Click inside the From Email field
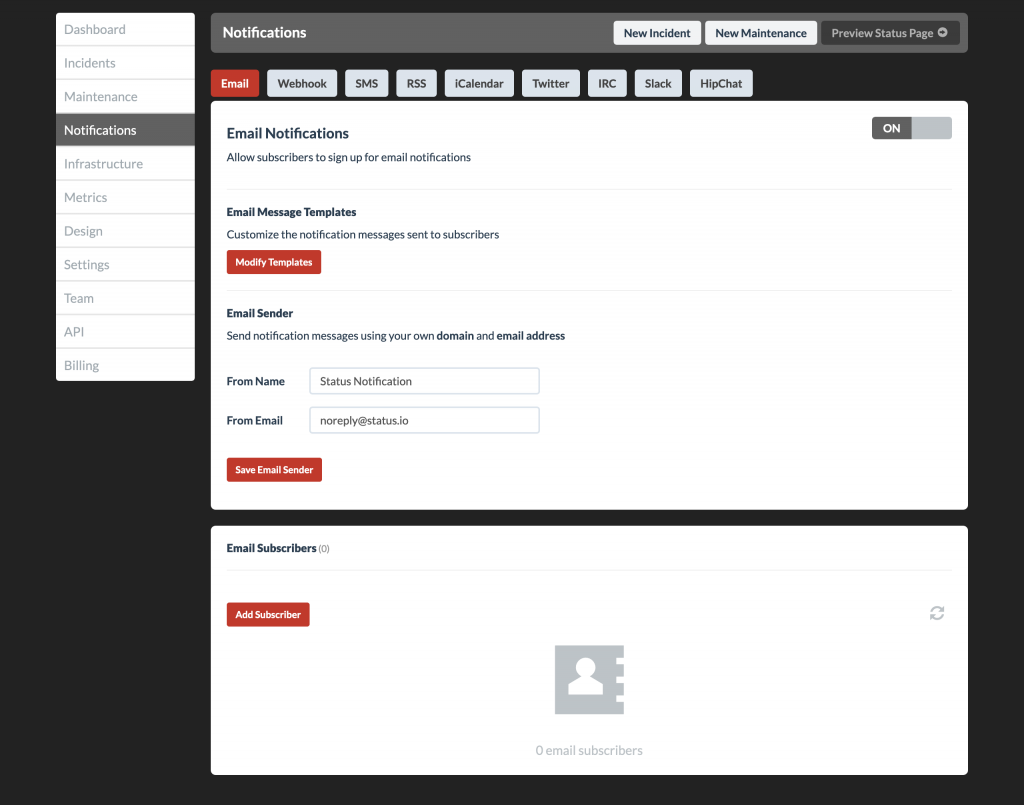Screen dimensions: 1024x805 click(424, 419)
